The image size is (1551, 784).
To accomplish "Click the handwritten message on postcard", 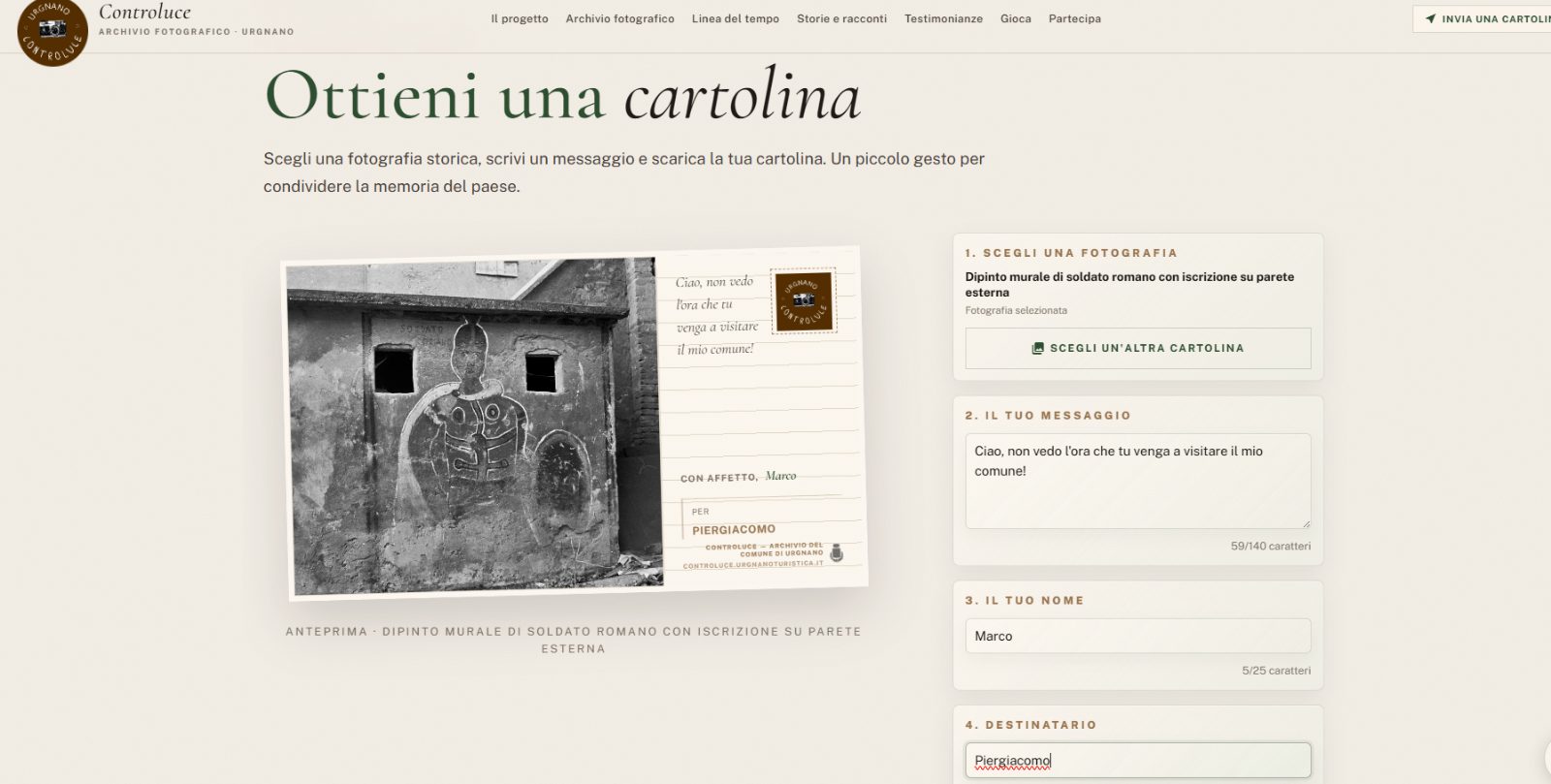I will [715, 315].
